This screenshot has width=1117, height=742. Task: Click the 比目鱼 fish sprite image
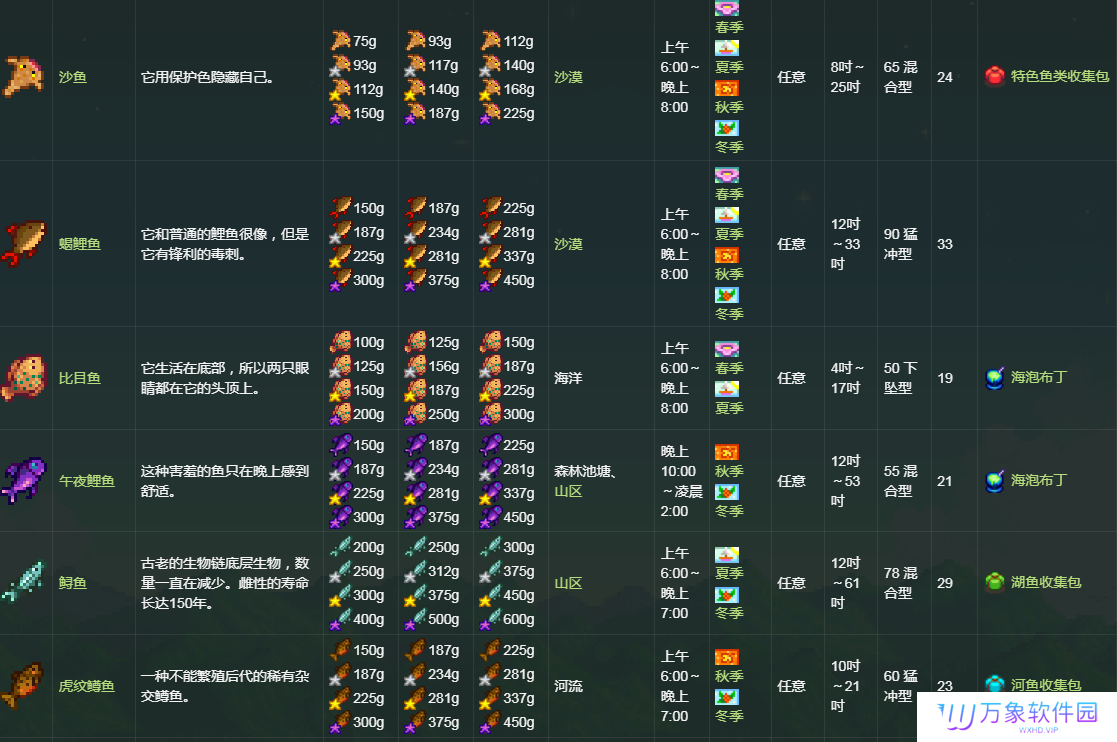tap(24, 378)
